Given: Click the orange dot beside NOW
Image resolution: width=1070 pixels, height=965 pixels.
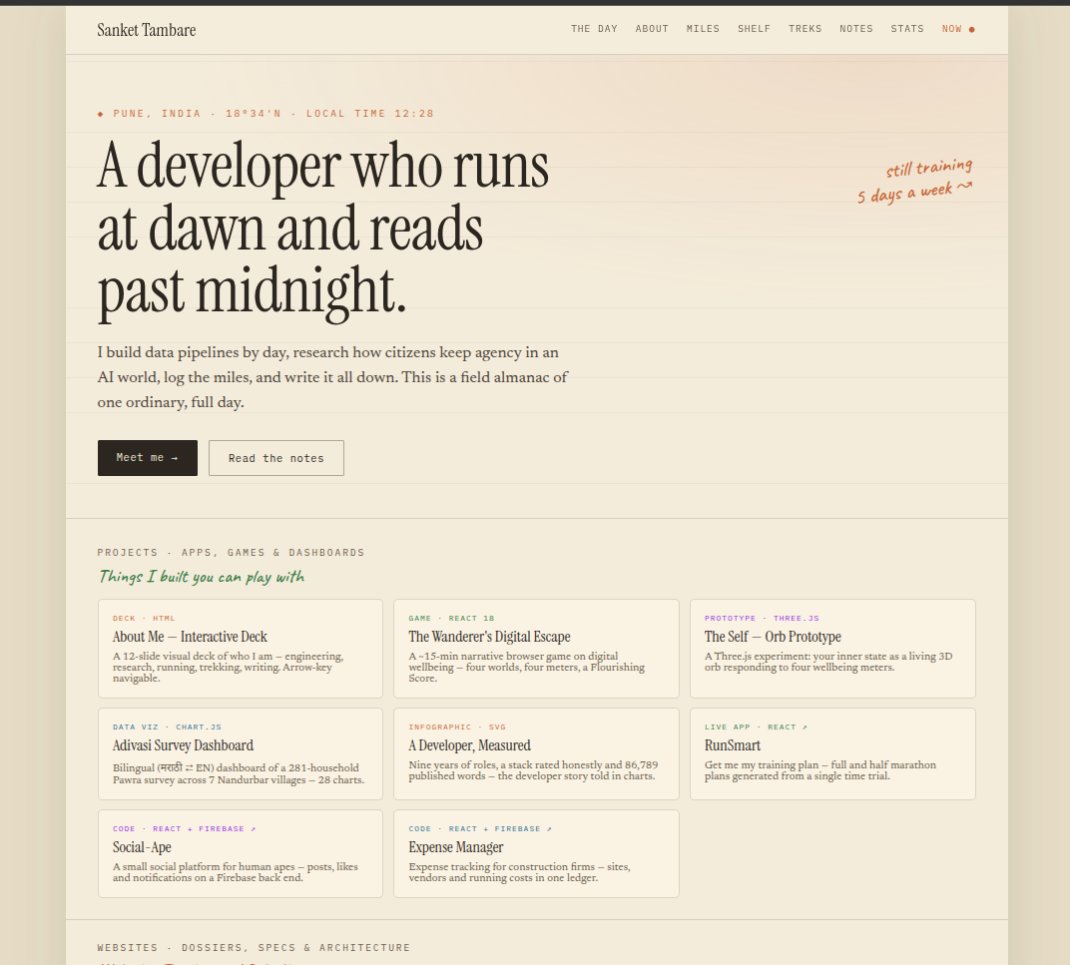Looking at the screenshot, I should (x=972, y=29).
